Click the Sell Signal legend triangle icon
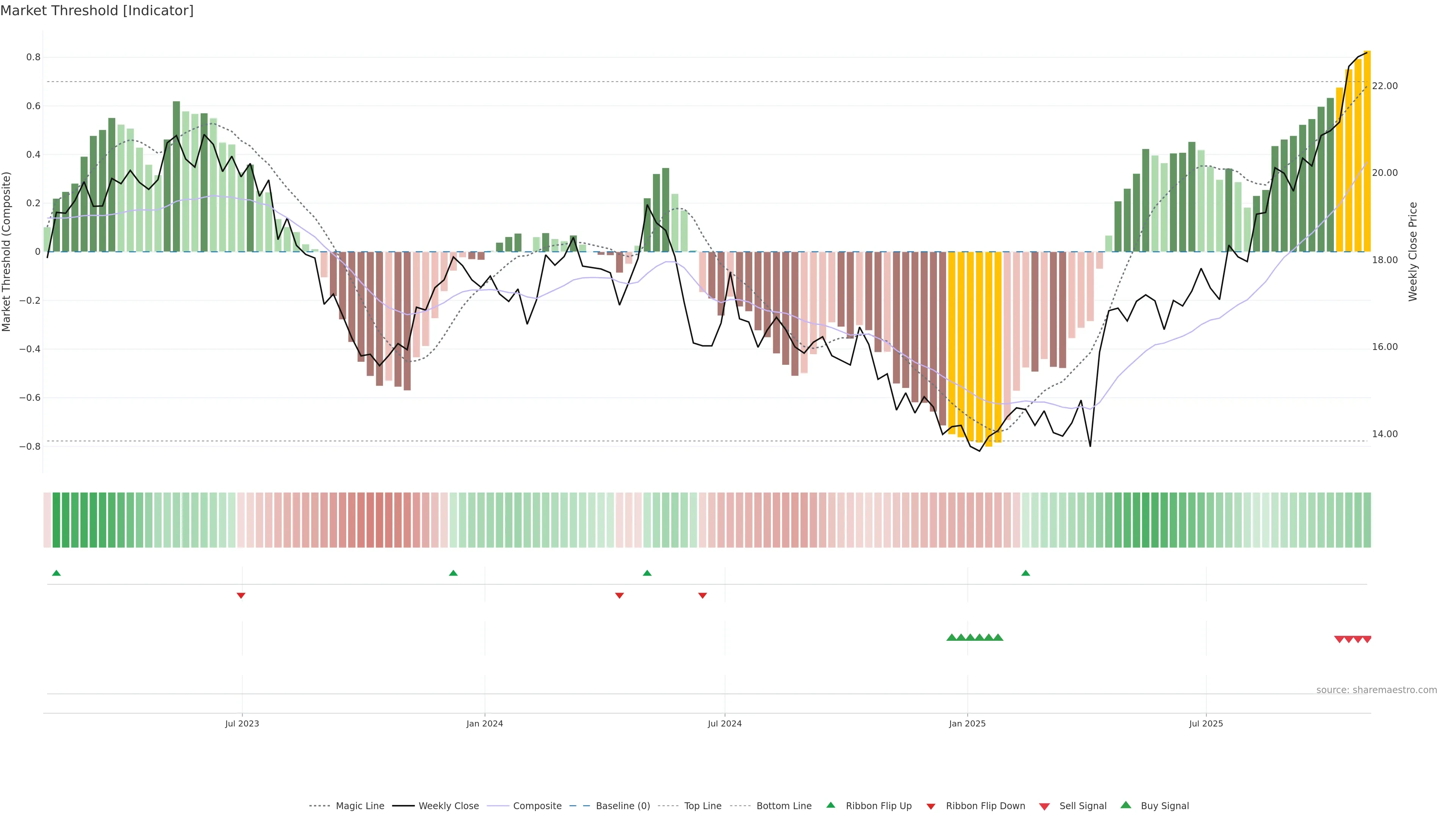The height and width of the screenshot is (819, 1456). 1044,806
